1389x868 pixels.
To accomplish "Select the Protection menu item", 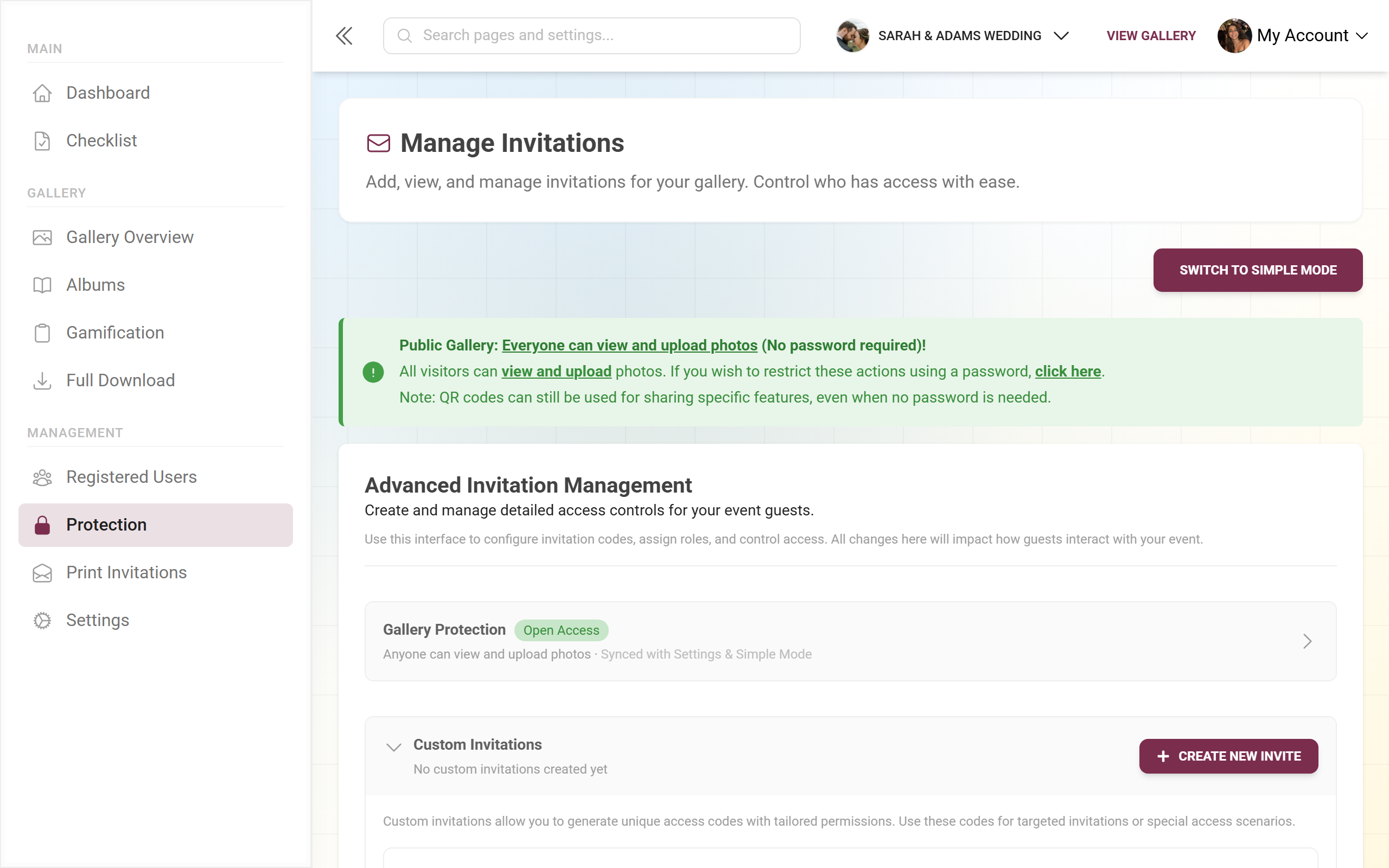I will click(156, 525).
